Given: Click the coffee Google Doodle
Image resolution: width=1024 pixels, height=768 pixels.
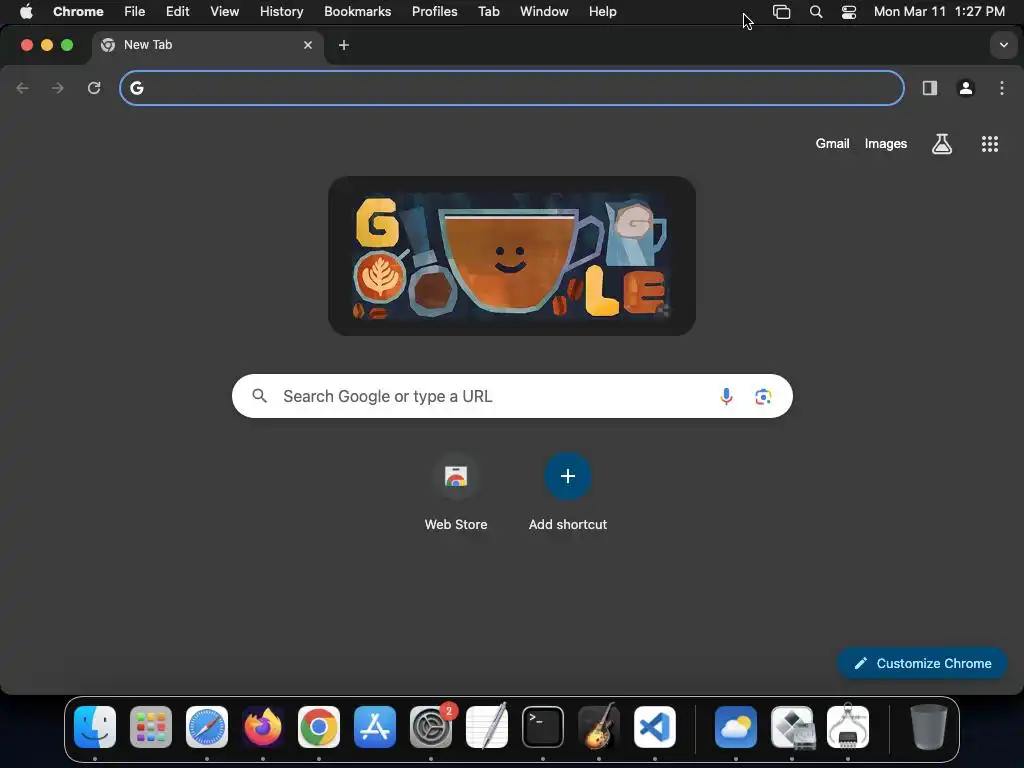Looking at the screenshot, I should click(512, 256).
